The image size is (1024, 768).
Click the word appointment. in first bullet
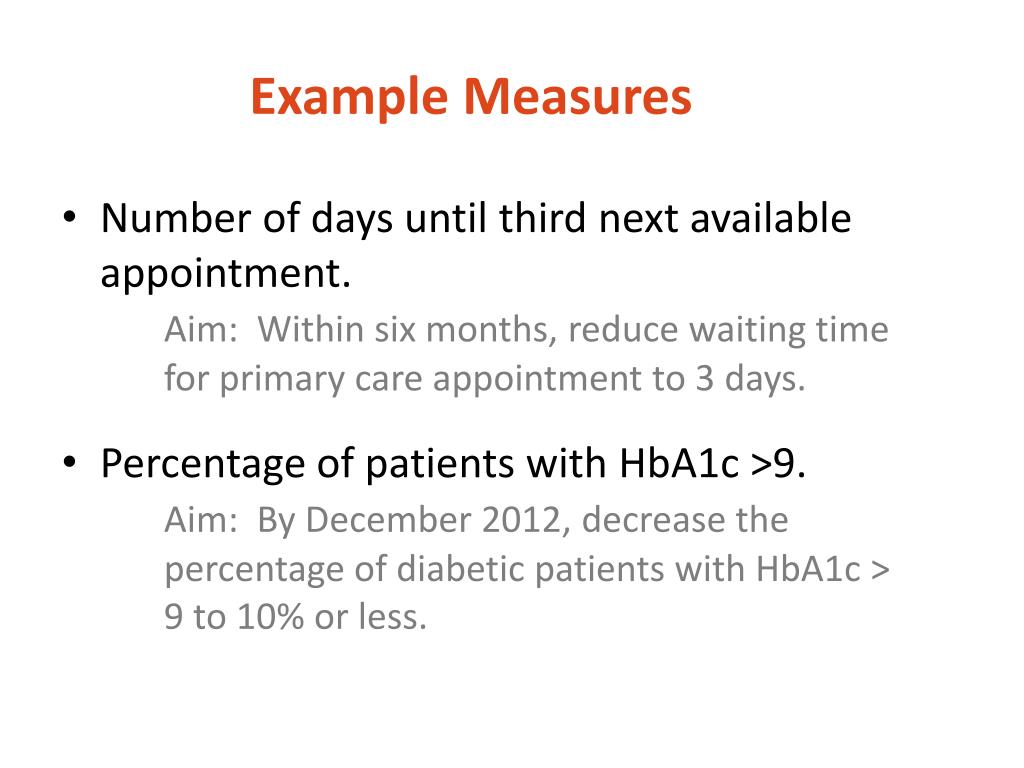226,274
